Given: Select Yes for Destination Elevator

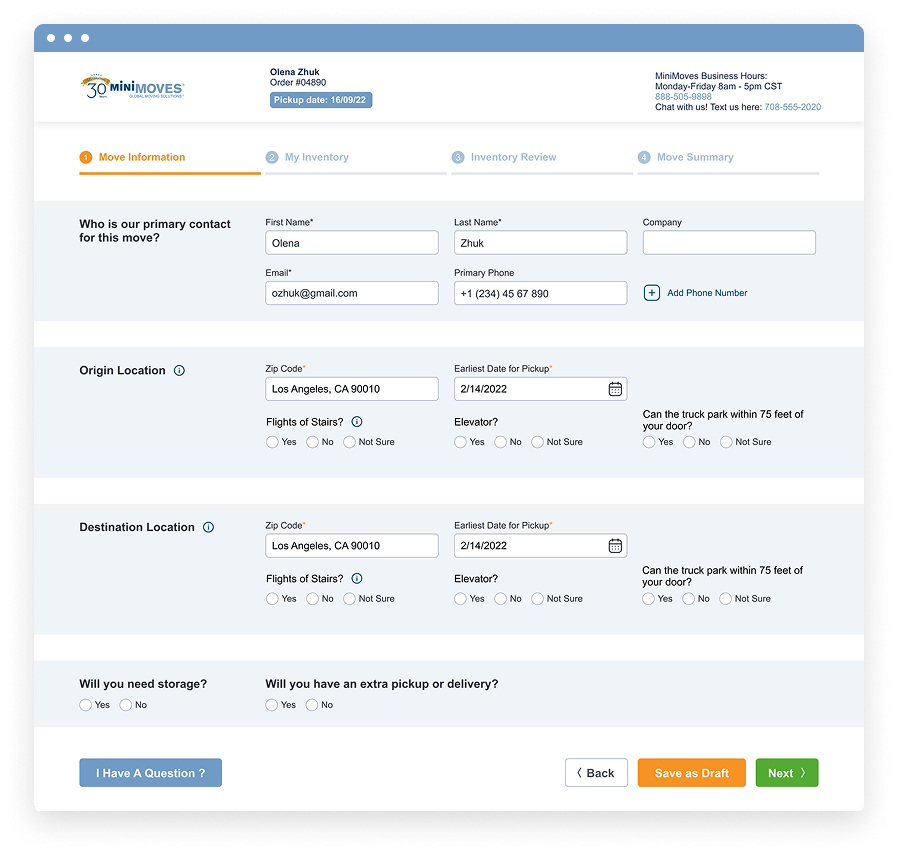Looking at the screenshot, I should 460,598.
